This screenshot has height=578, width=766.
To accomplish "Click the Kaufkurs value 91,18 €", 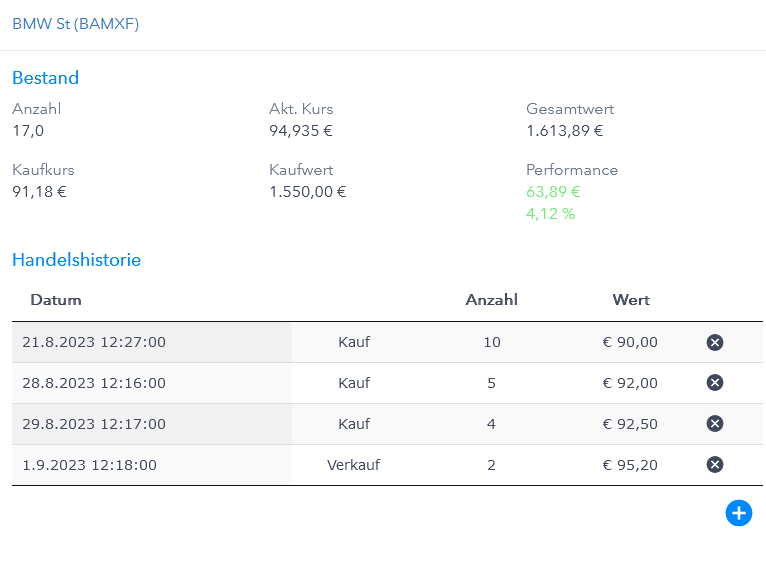I will coord(39,192).
